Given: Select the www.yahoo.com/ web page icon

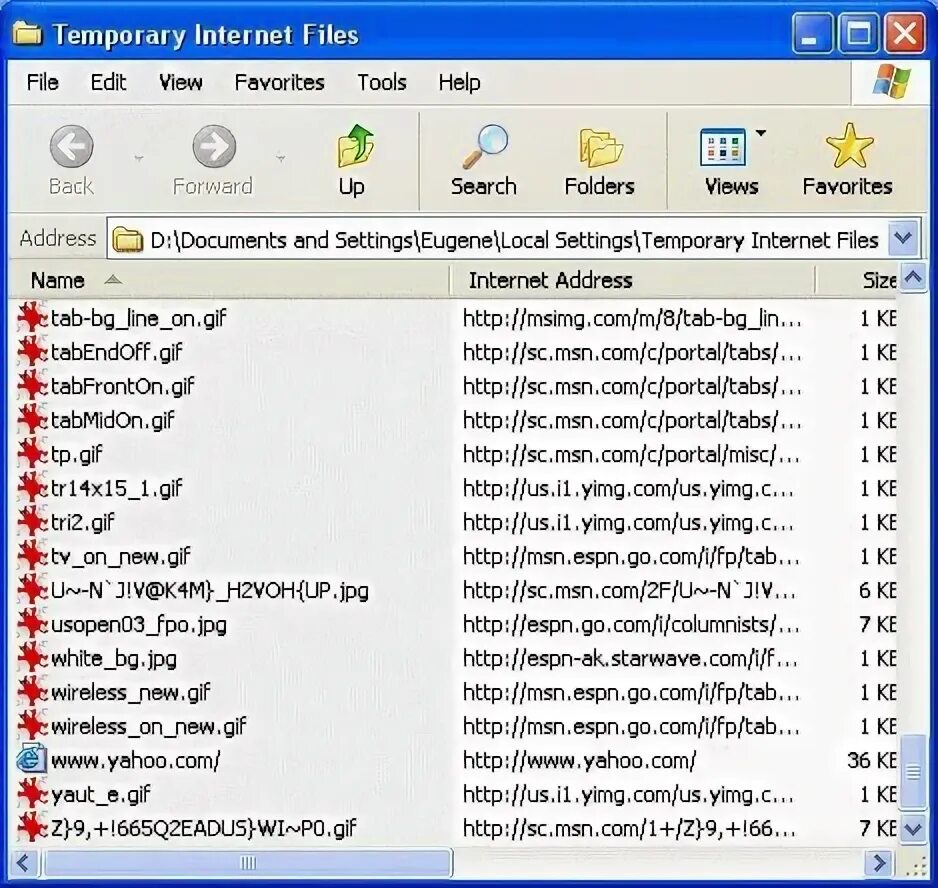Looking at the screenshot, I should tap(32, 760).
